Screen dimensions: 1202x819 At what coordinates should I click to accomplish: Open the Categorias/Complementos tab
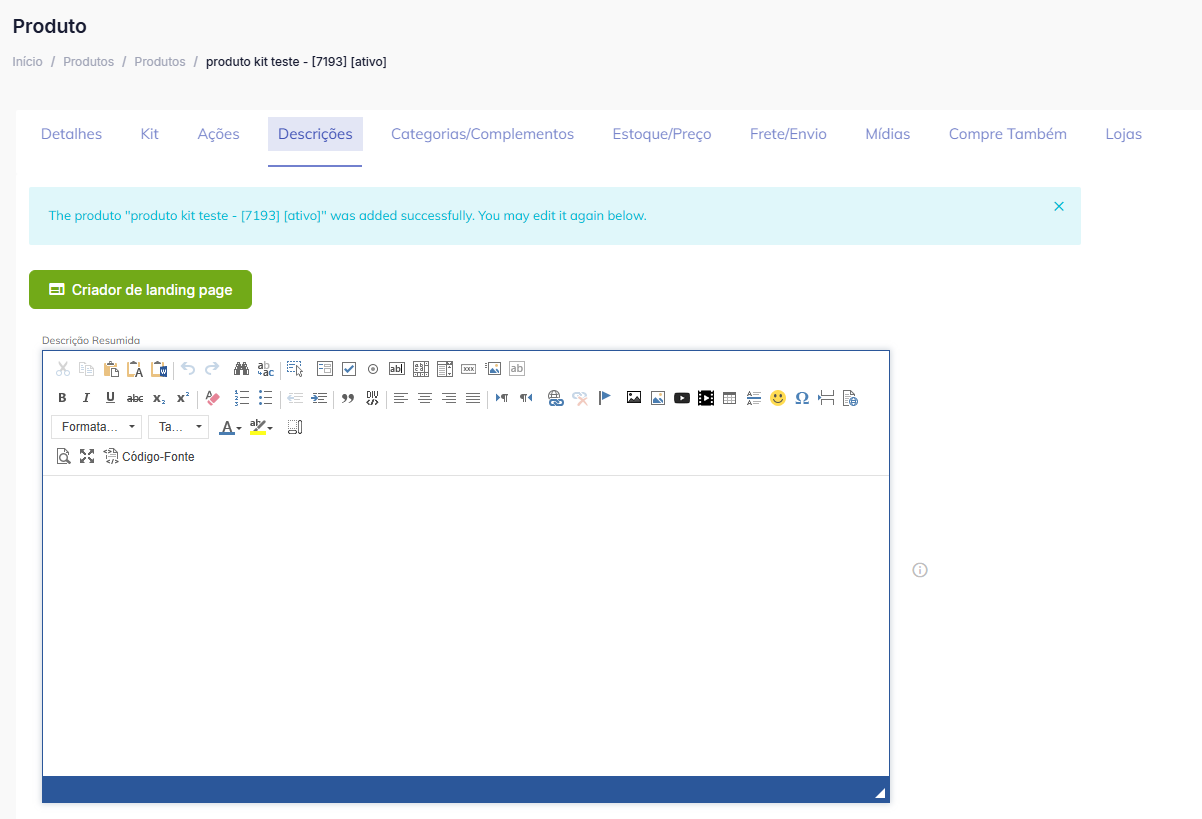[x=482, y=134]
